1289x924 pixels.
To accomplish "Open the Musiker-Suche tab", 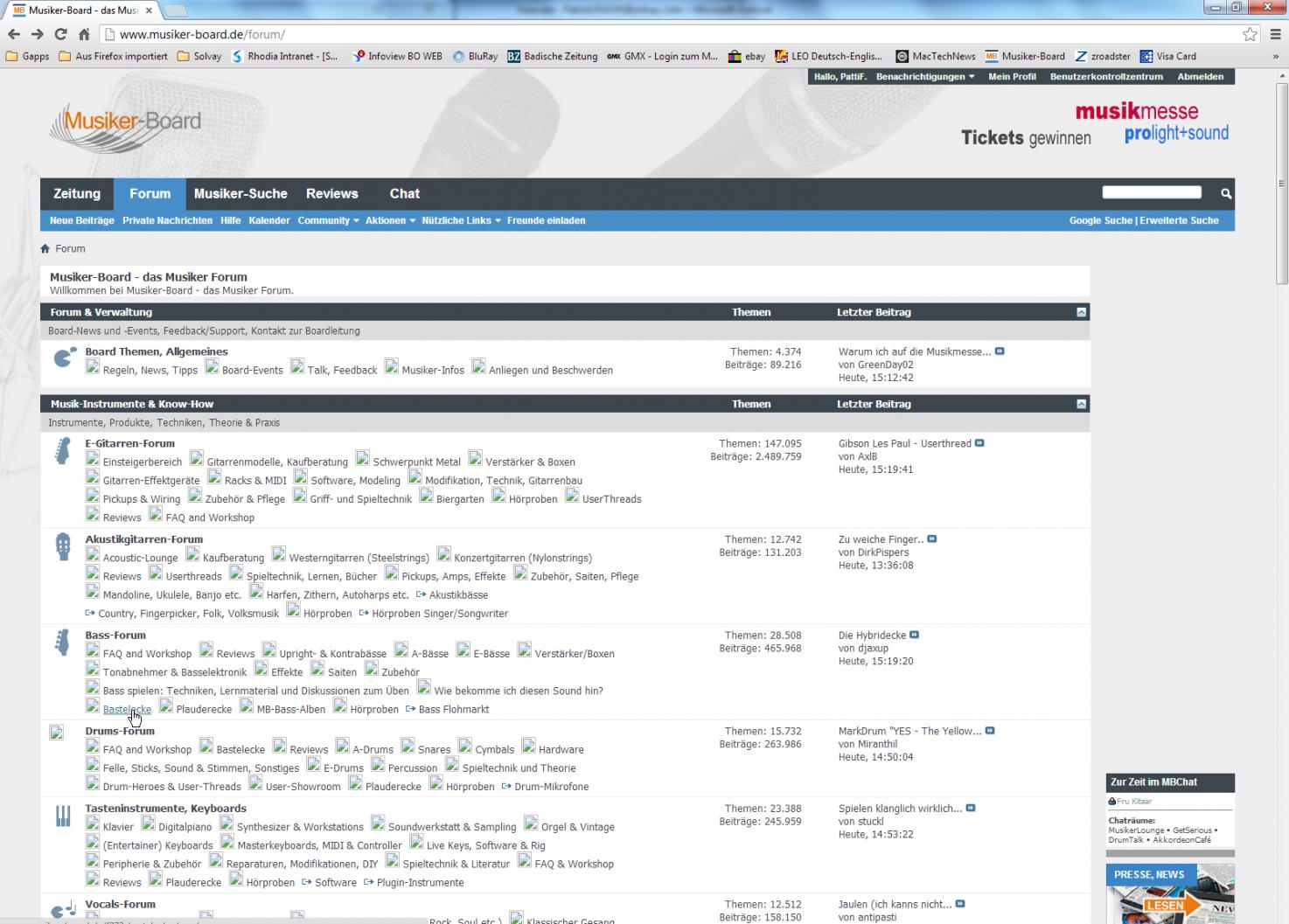I will [240, 194].
